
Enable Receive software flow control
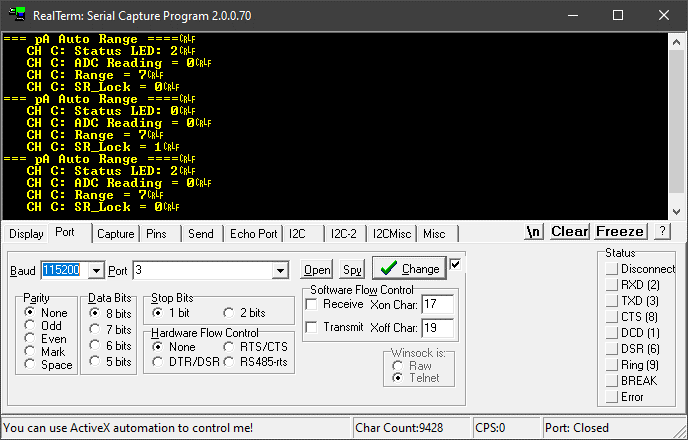click(x=312, y=304)
